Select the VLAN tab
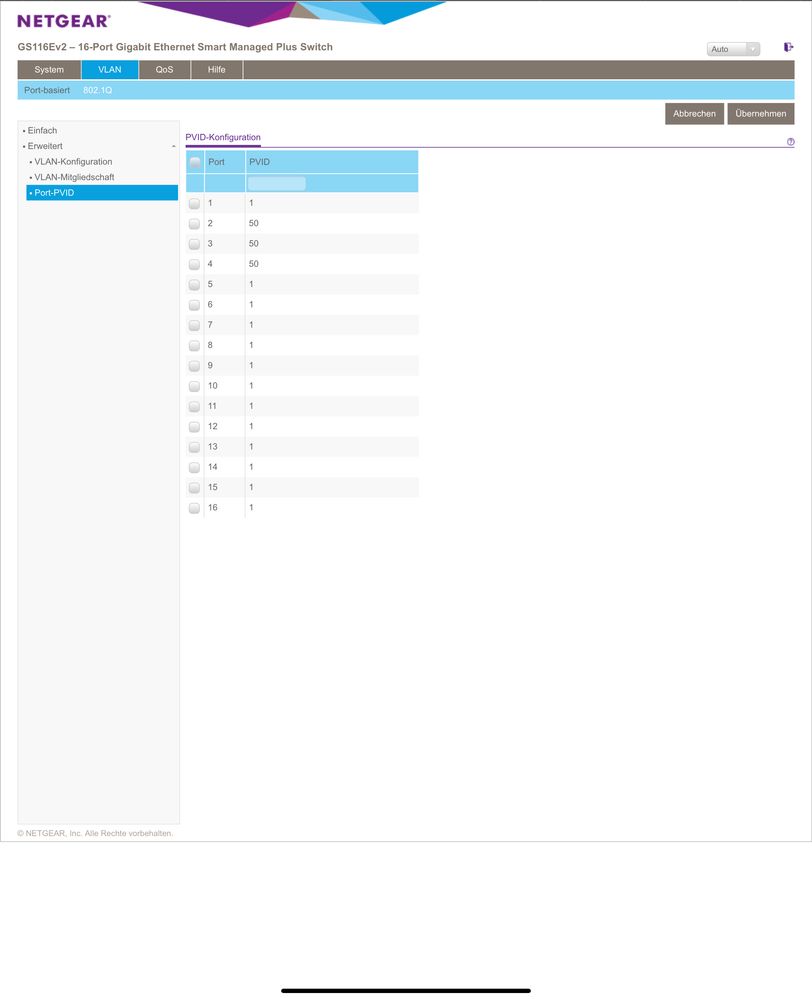Image resolution: width=812 pixels, height=999 pixels. coord(110,69)
